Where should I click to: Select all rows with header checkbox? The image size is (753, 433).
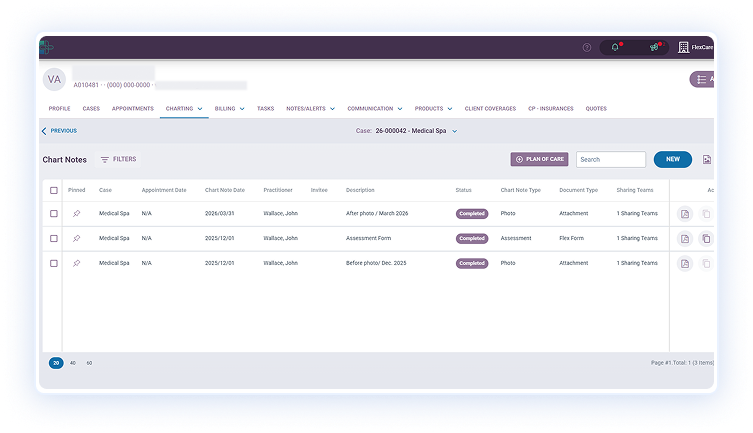coord(54,190)
